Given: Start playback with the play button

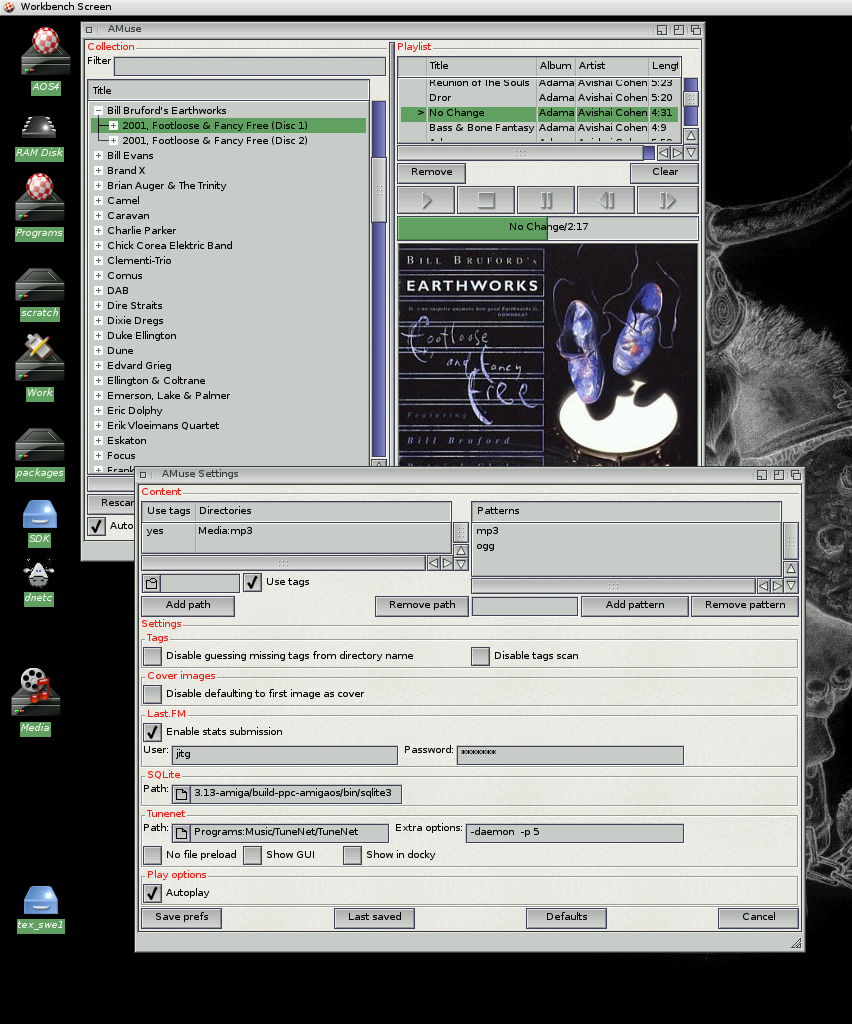Looking at the screenshot, I should coord(426,200).
